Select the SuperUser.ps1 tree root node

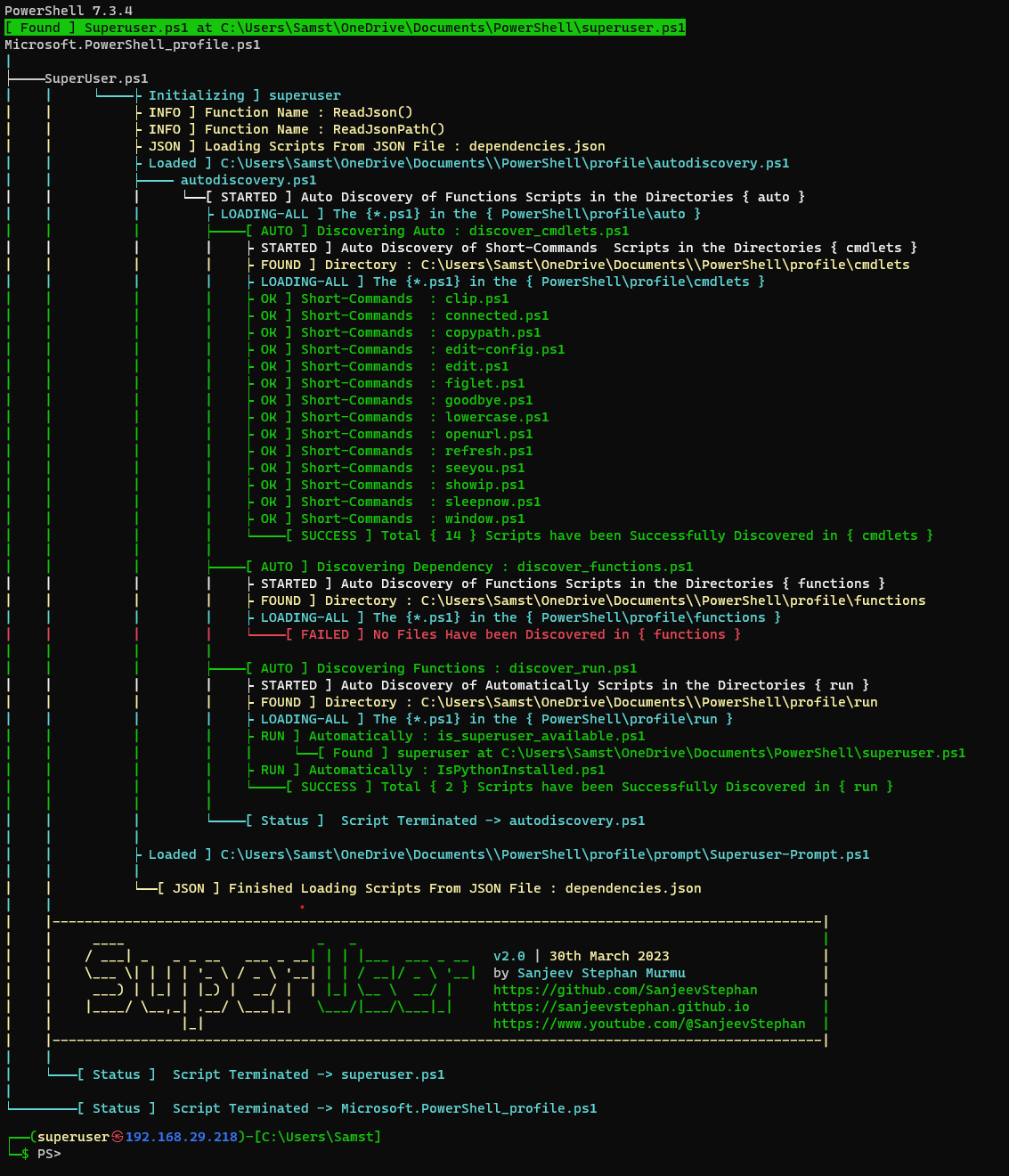pyautogui.click(x=96, y=78)
